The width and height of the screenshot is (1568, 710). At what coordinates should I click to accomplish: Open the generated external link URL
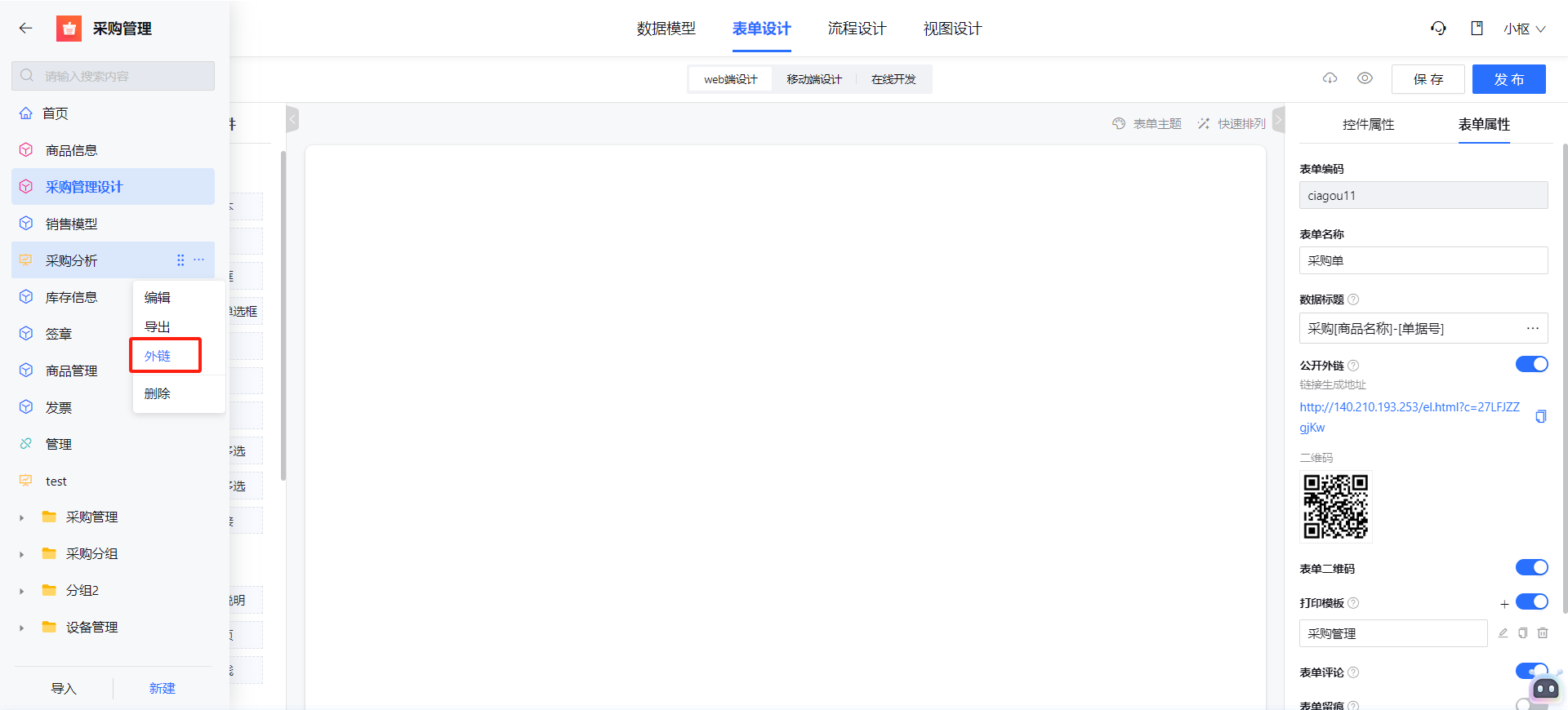pos(1410,417)
